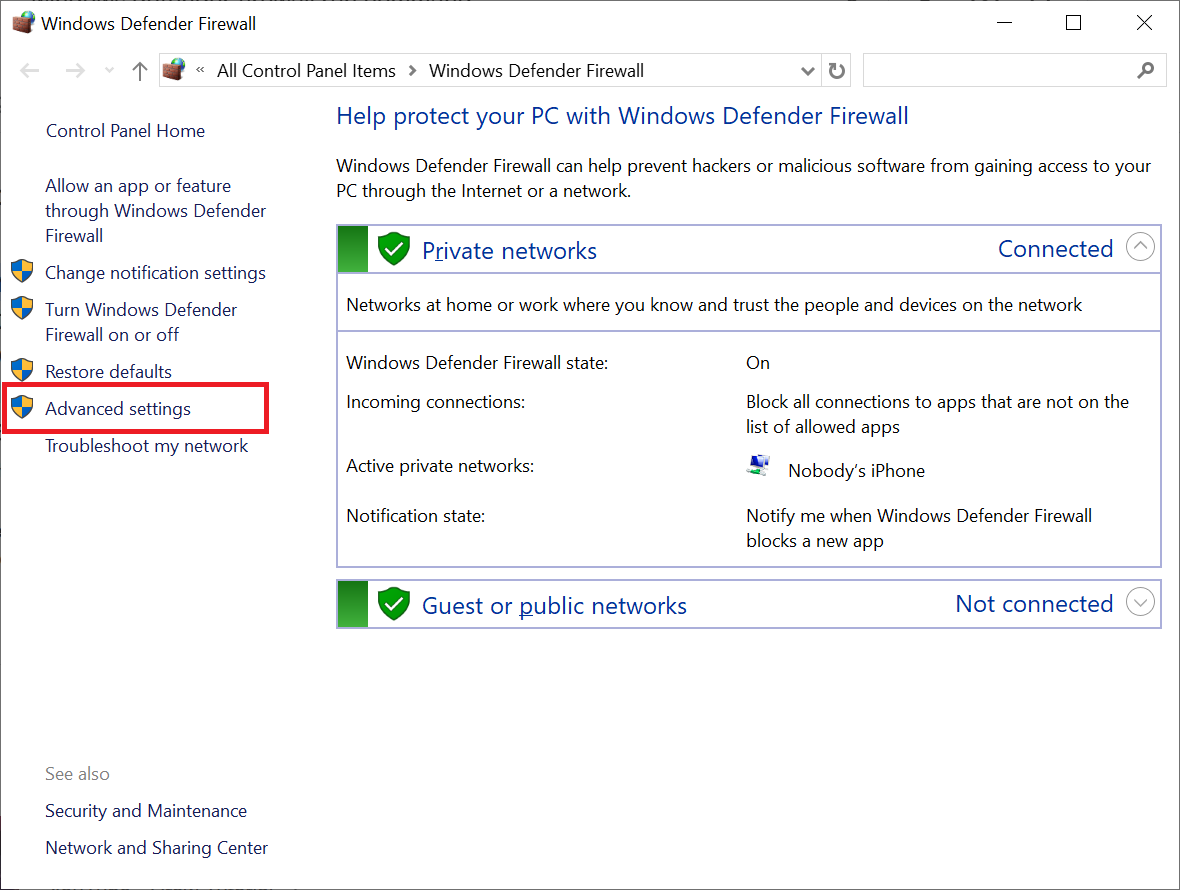Click the back navigation arrow
The height and width of the screenshot is (890, 1180).
[x=29, y=70]
